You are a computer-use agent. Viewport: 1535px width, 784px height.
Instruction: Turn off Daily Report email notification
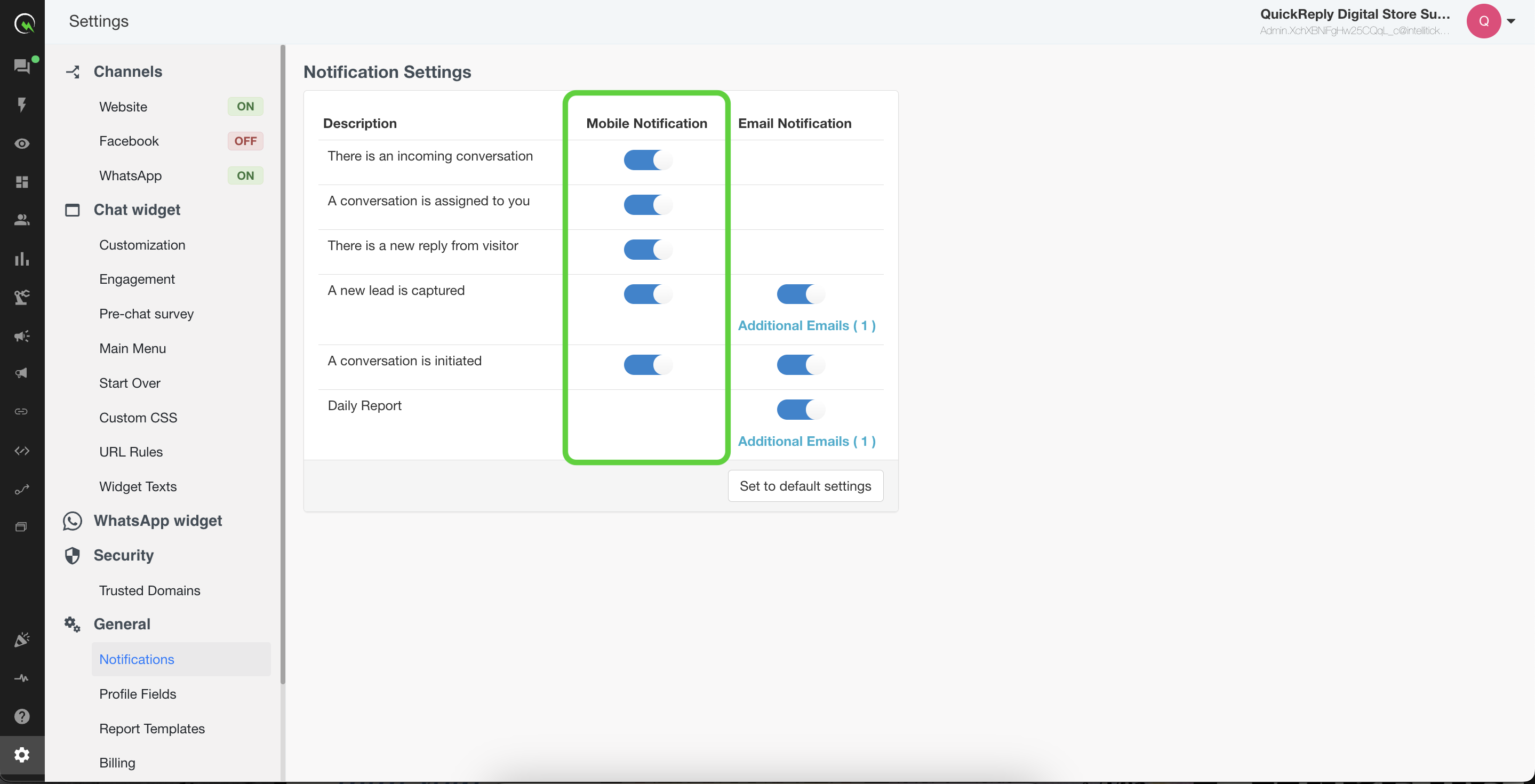point(800,409)
